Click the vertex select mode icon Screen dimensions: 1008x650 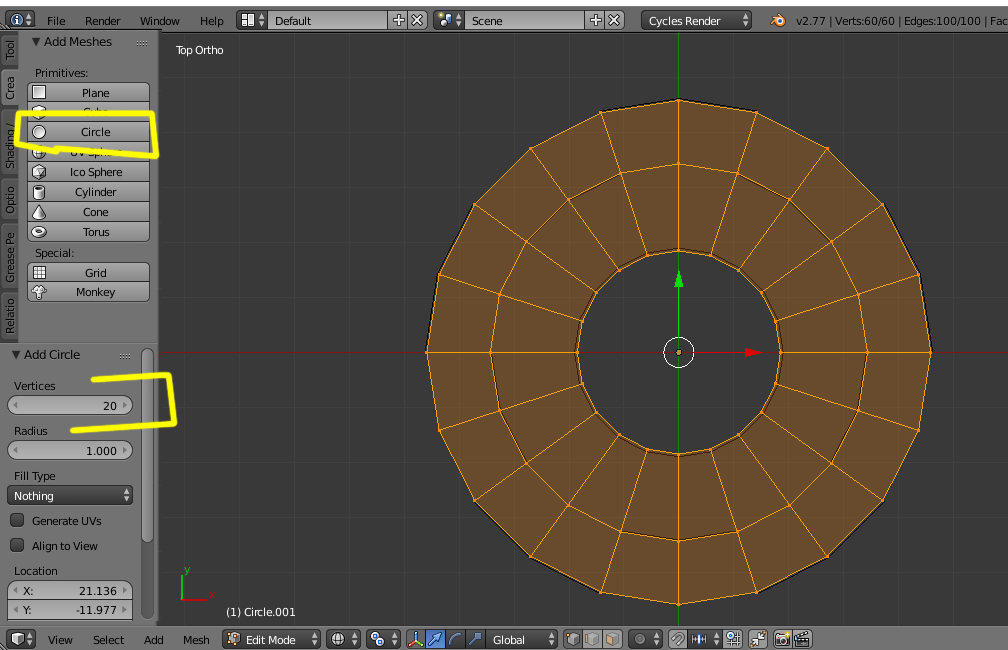click(x=572, y=639)
